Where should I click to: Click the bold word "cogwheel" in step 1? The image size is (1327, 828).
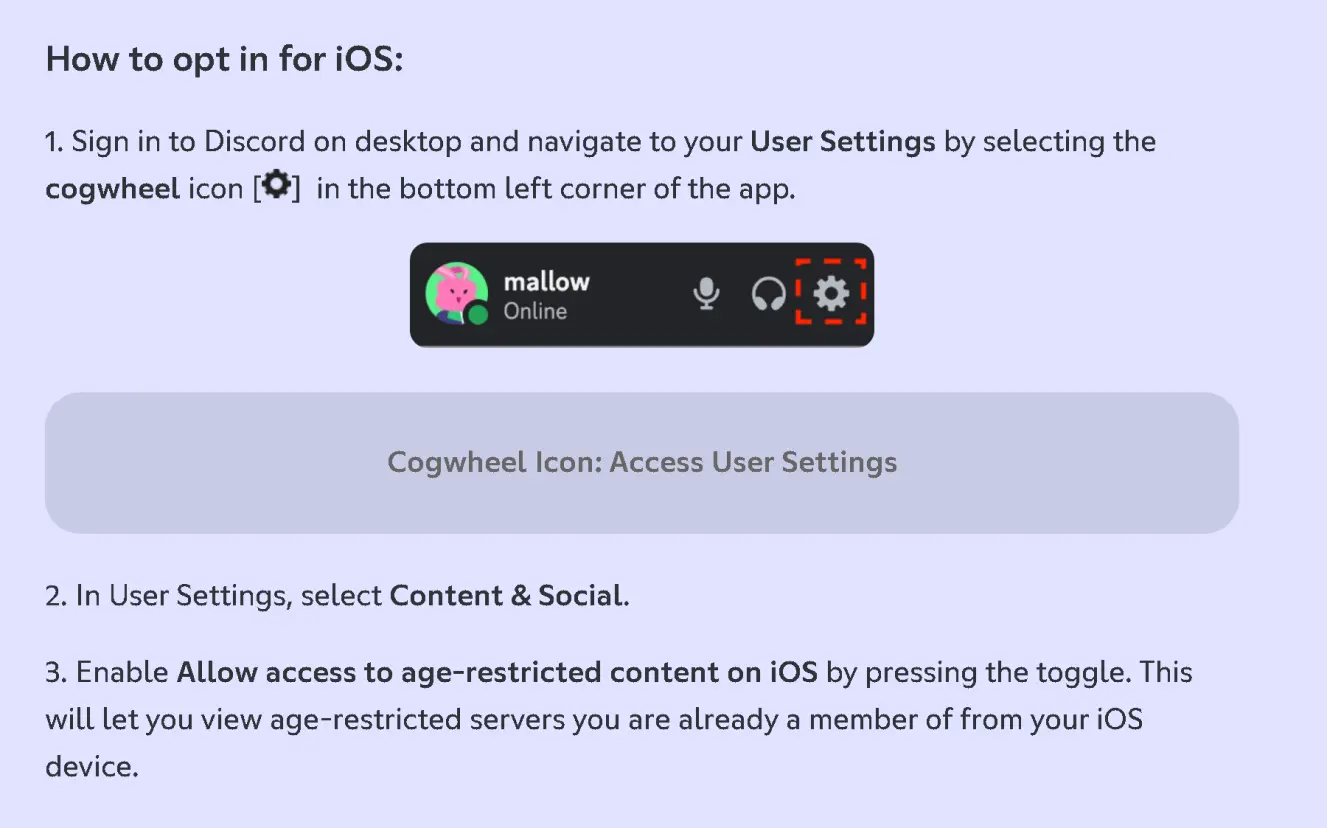113,188
